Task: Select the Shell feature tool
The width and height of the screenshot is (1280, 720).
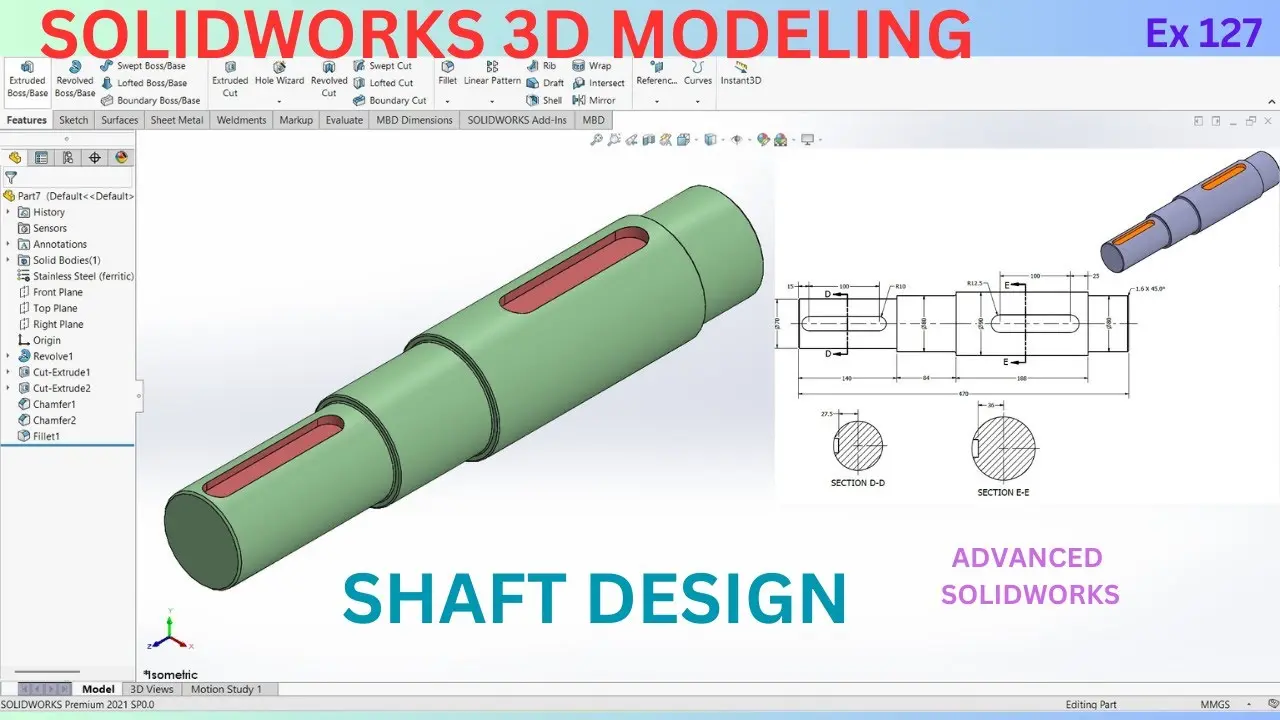Action: 544,100
